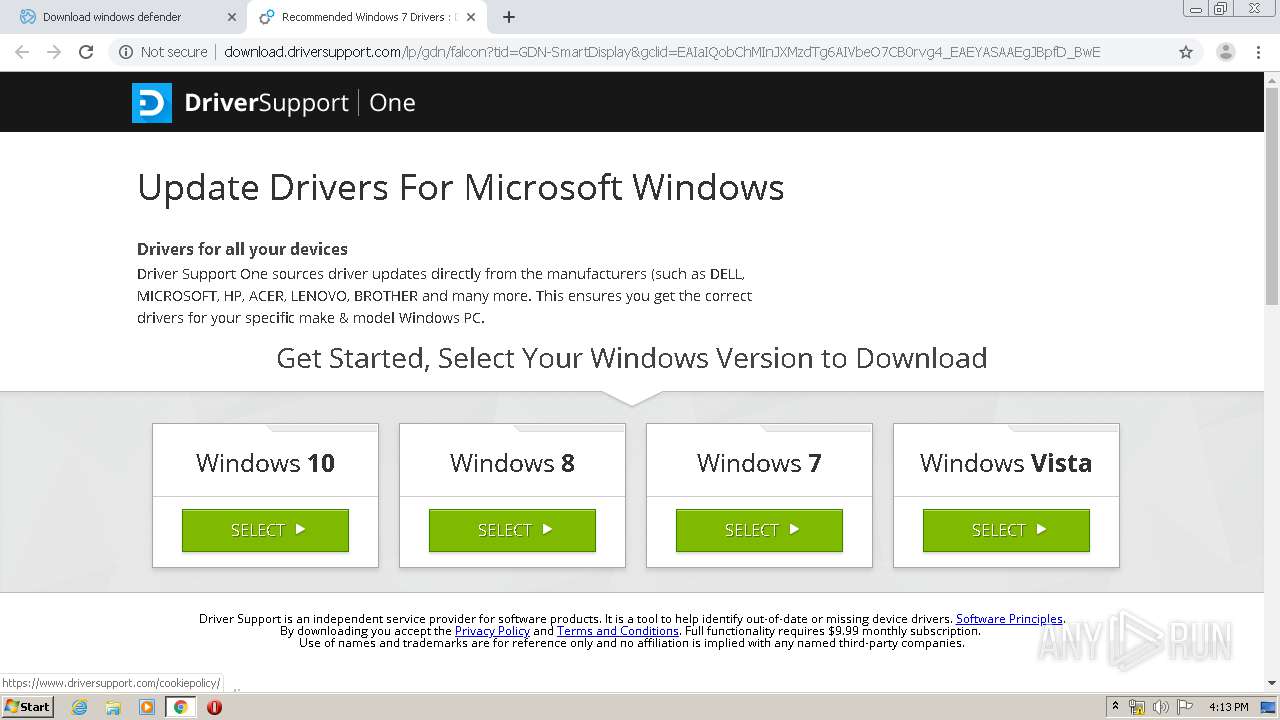Reload the page with refresh icon
Screen dimensions: 1280x720
[86, 52]
